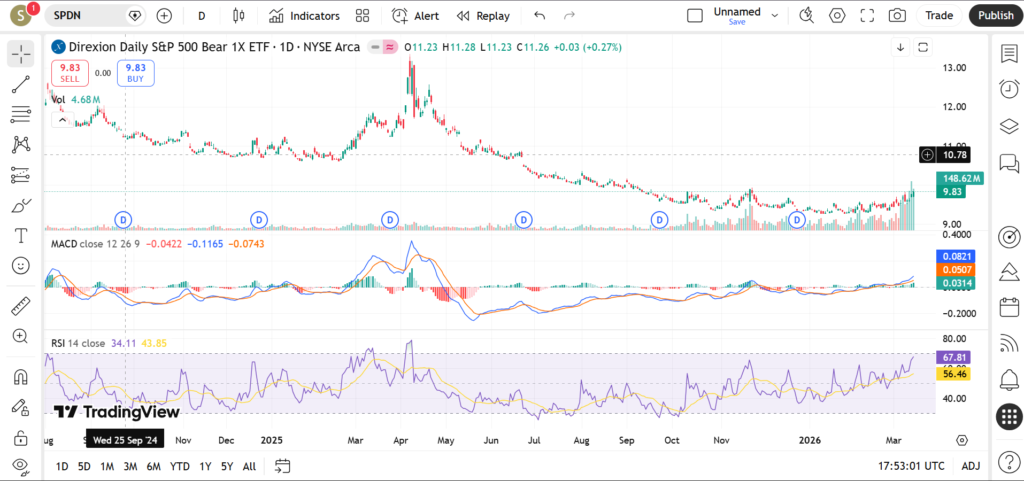
Task: Open the alerts clock icon in sidebar
Action: point(1008,89)
